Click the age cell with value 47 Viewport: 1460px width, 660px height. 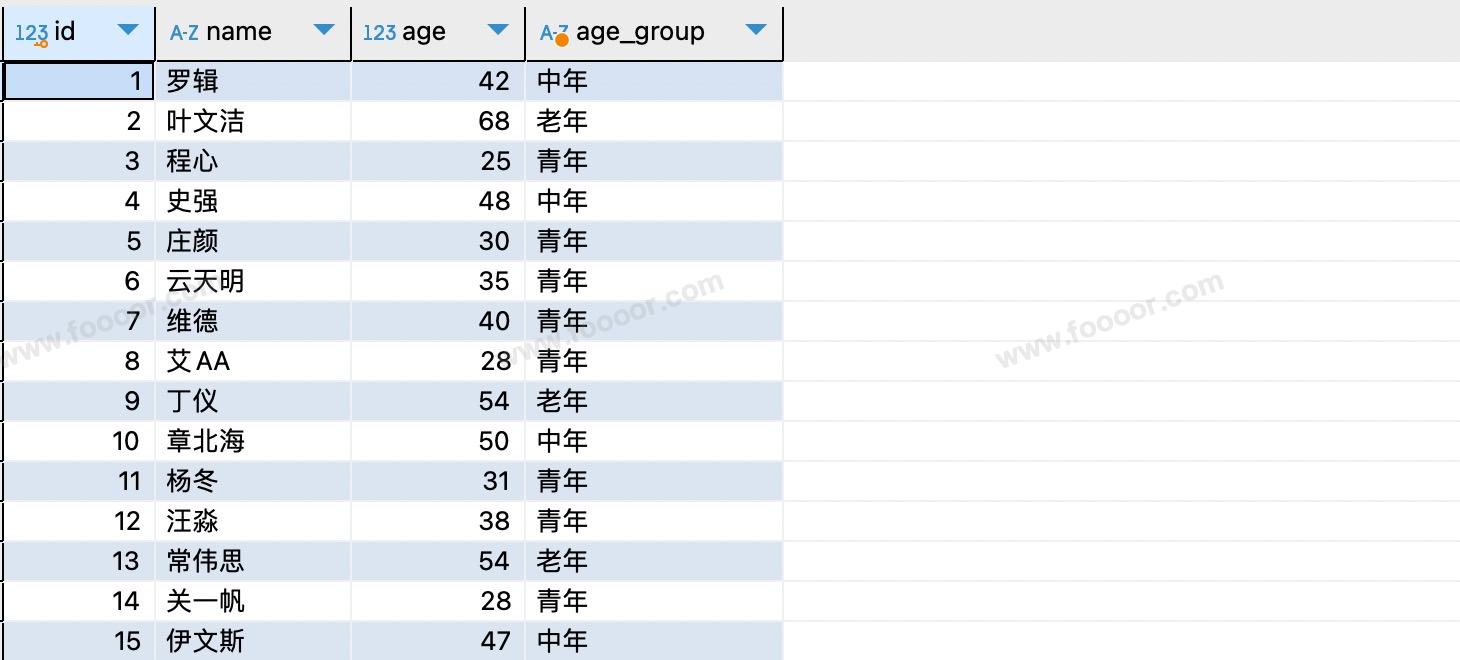coord(438,641)
